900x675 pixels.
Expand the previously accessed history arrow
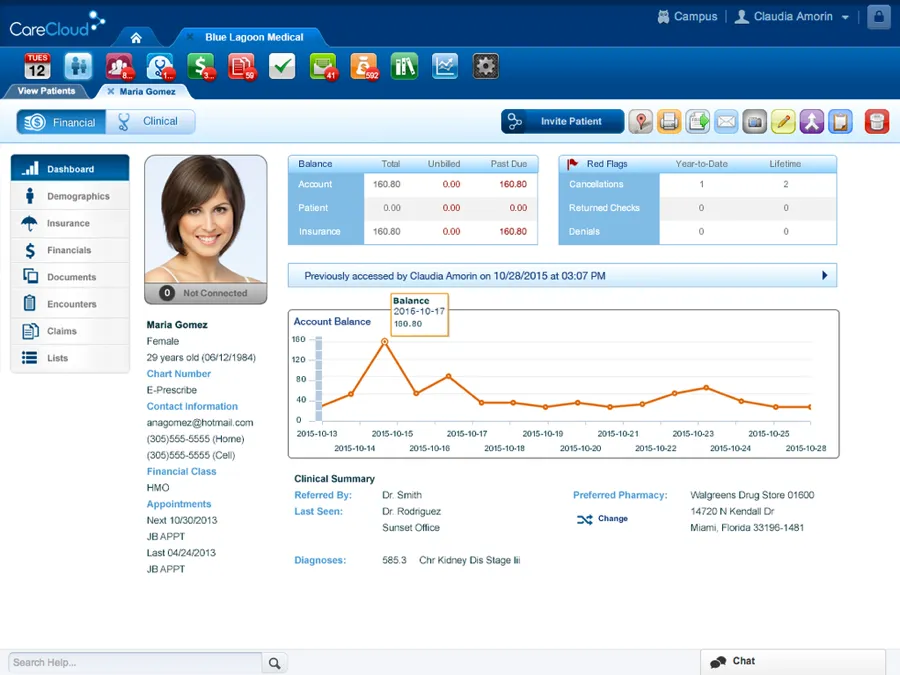[x=825, y=276]
